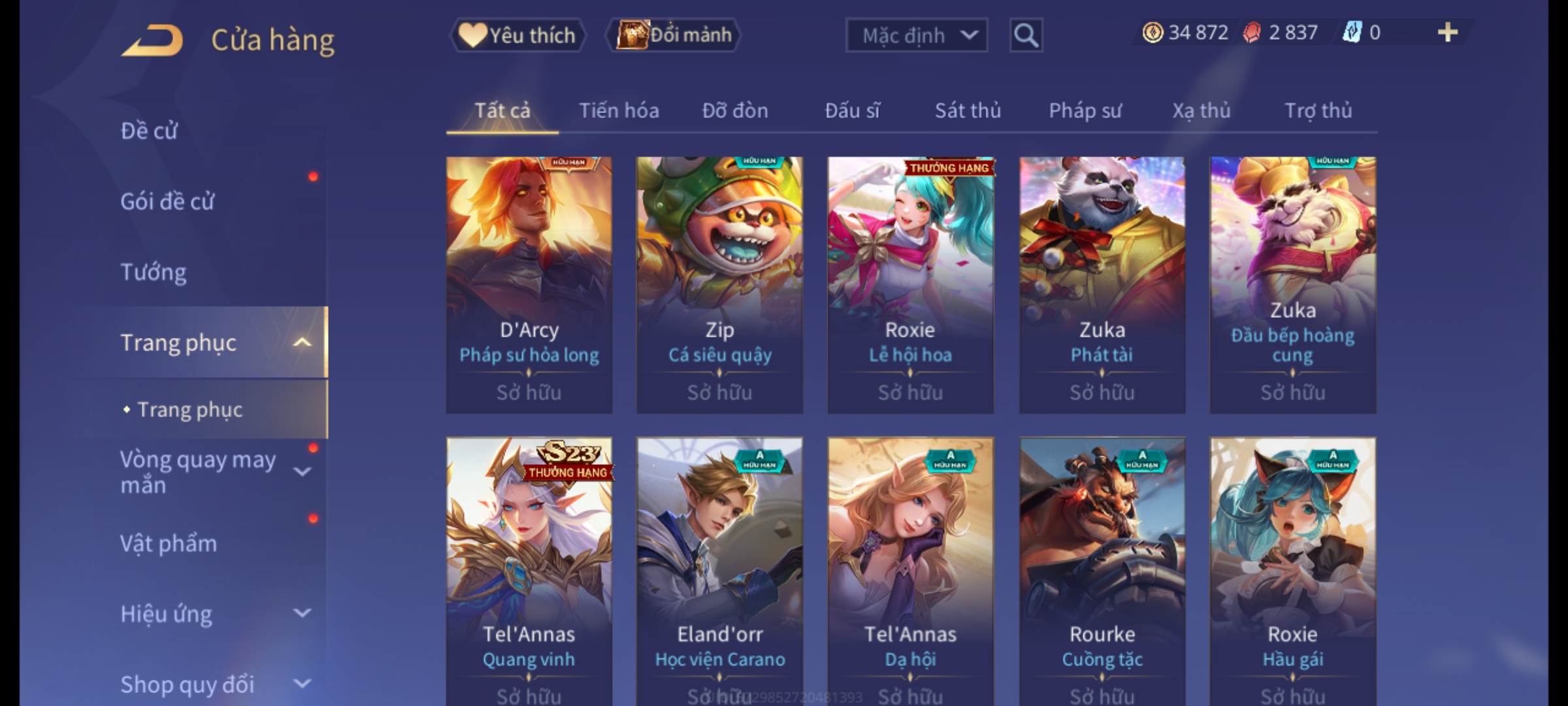Image resolution: width=1568 pixels, height=706 pixels.
Task: Open the search magnifier icon
Action: tap(1026, 35)
